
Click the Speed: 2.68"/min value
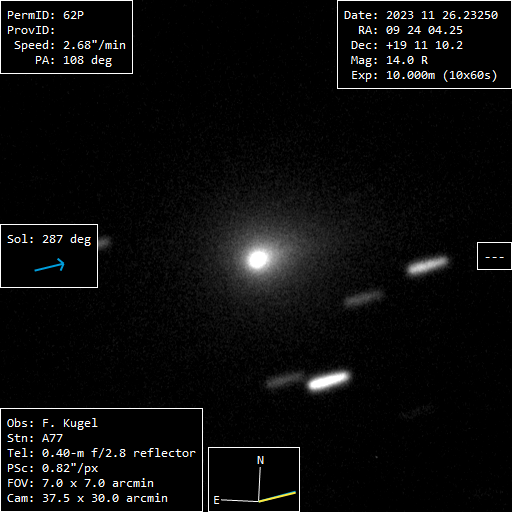[70, 45]
